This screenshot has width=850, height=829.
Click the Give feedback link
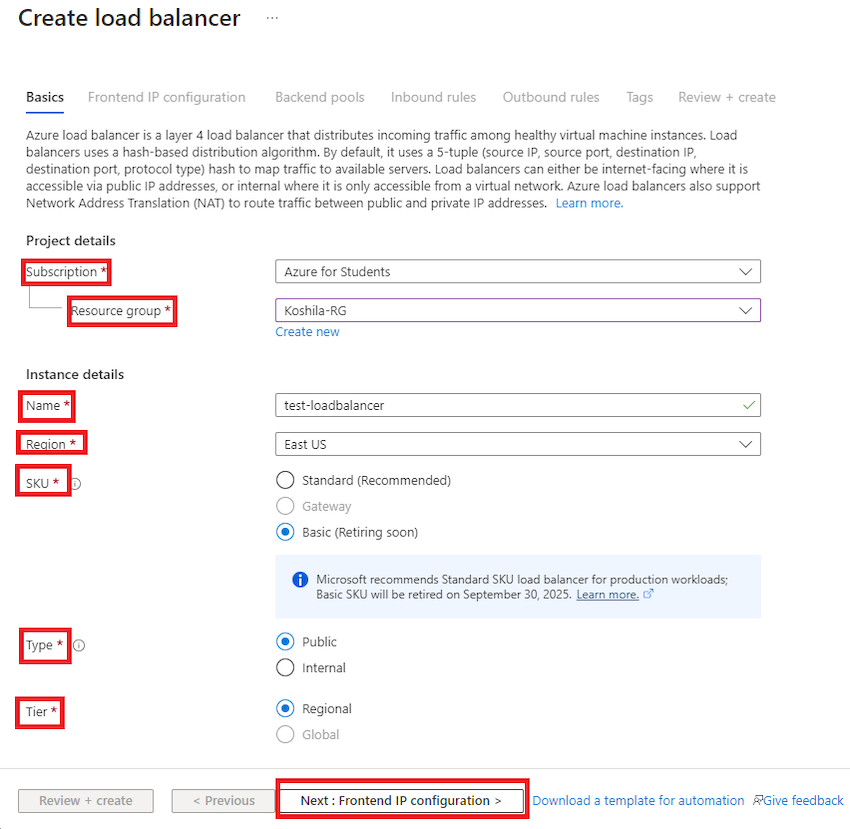point(799,801)
